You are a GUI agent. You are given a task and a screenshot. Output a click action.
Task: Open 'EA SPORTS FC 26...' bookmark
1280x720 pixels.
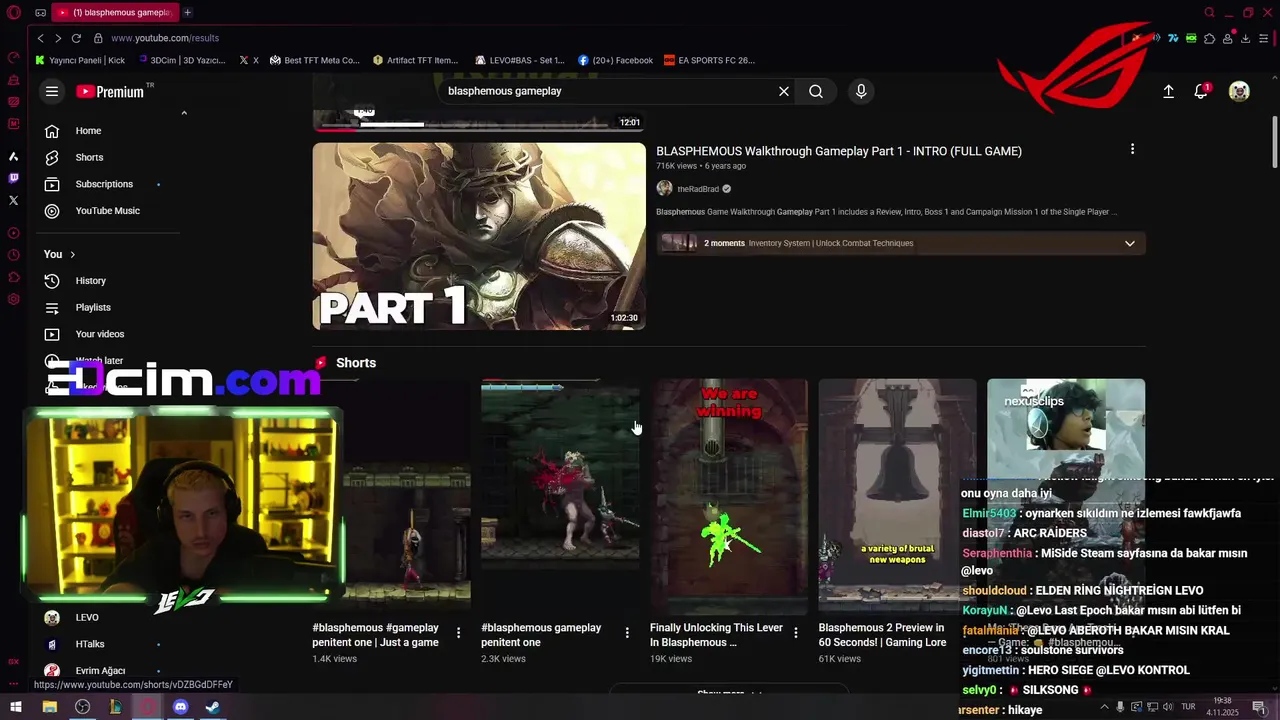[x=710, y=60]
